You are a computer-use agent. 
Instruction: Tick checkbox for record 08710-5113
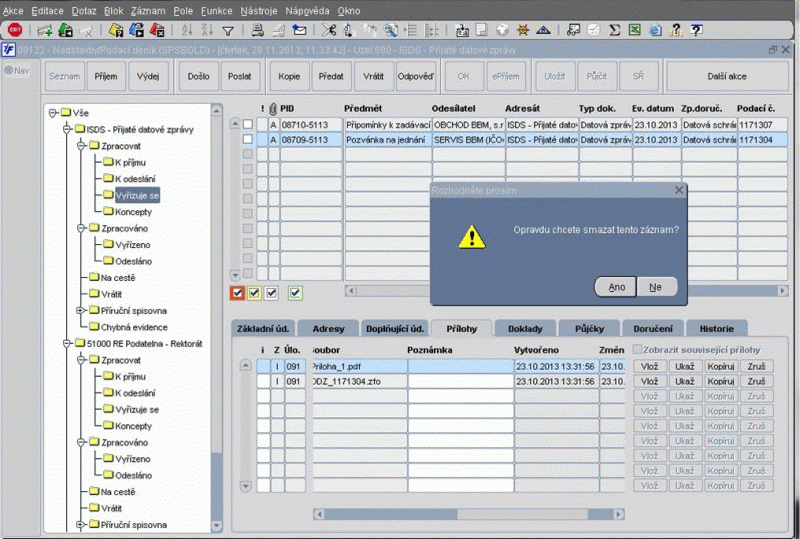pos(248,125)
